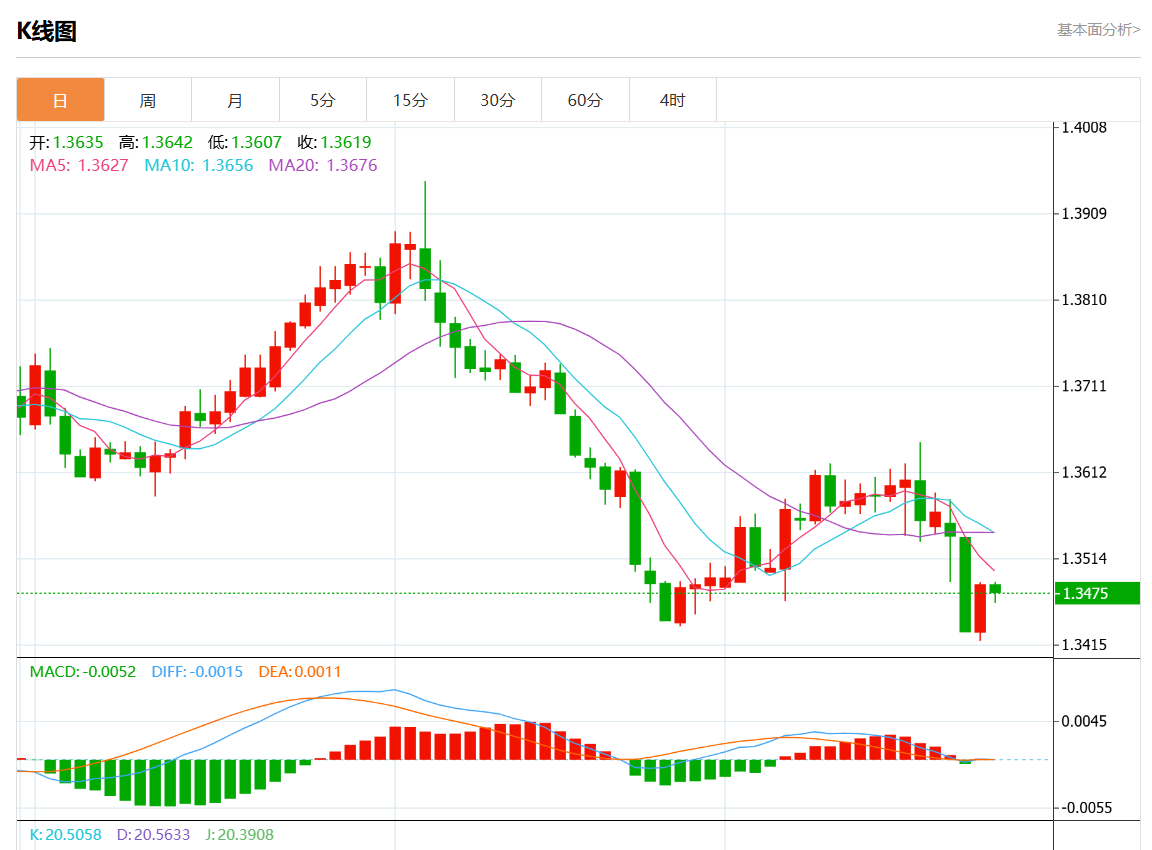Click the DEA value label

click(x=299, y=672)
